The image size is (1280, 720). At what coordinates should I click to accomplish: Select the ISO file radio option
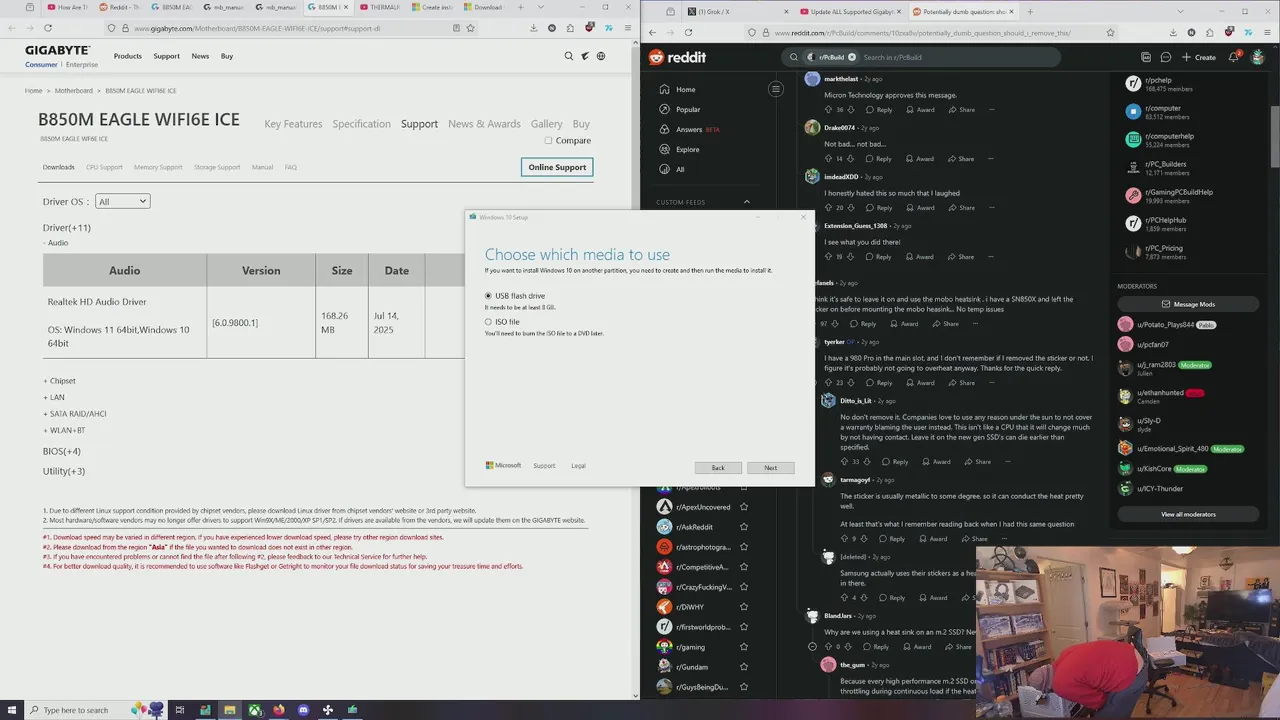click(488, 322)
